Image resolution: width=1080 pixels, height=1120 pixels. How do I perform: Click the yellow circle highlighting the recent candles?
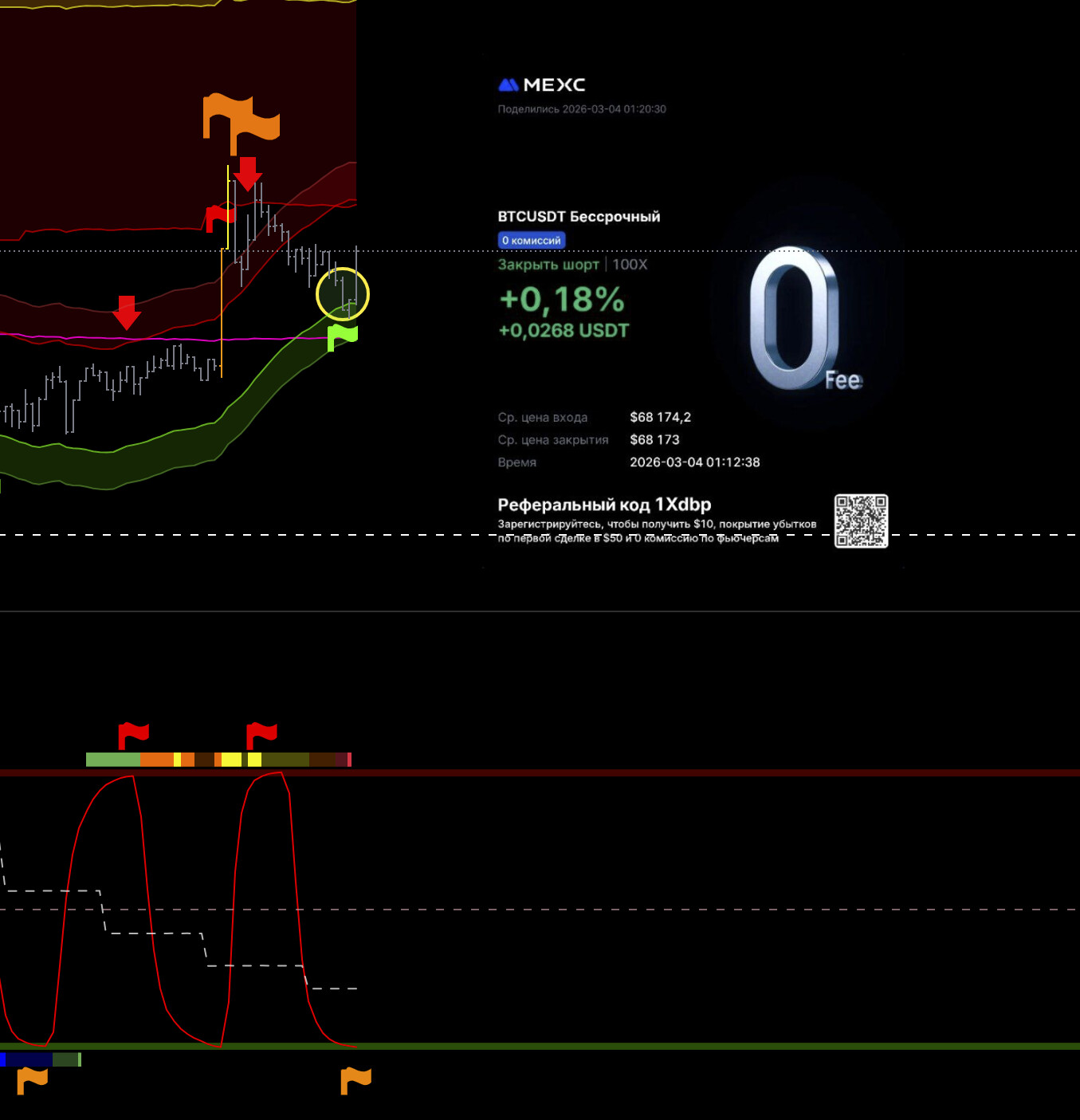343,294
